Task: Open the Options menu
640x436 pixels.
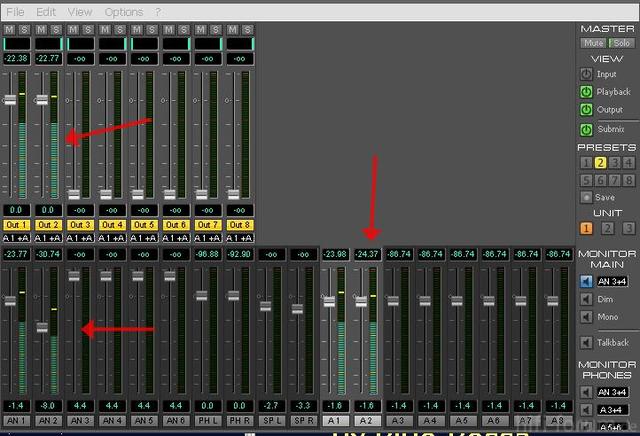Action: click(x=124, y=12)
